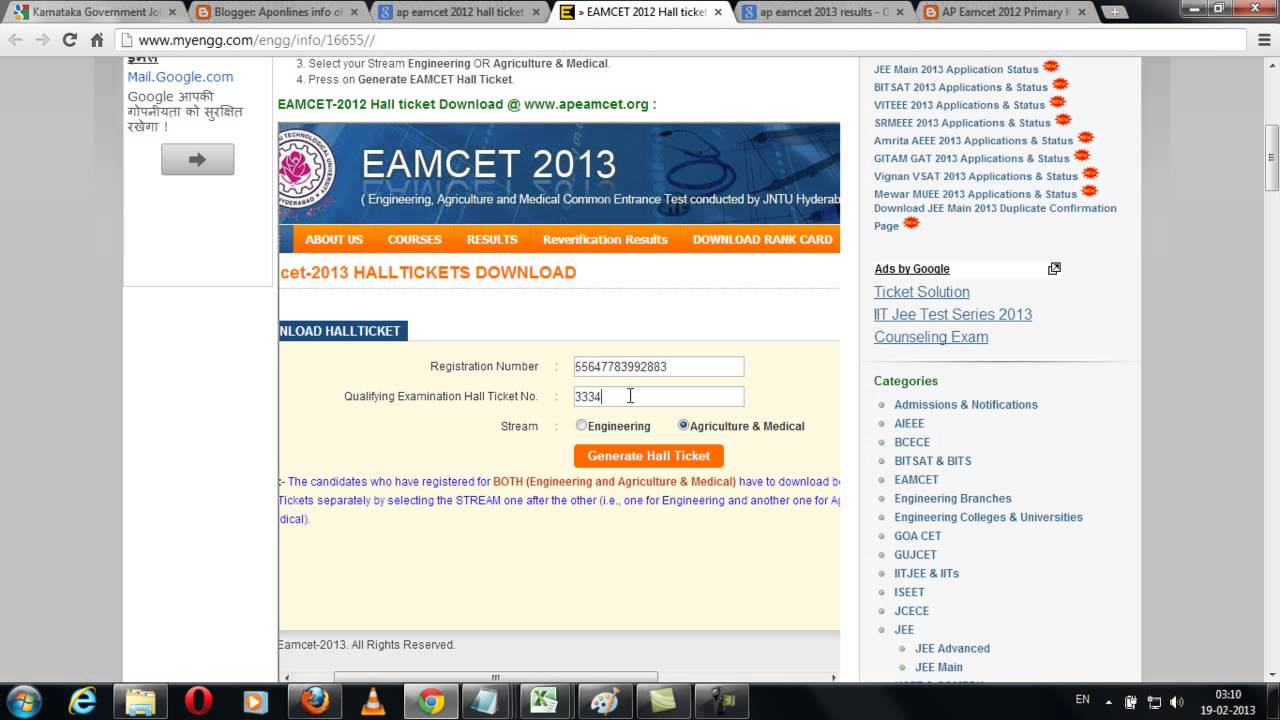Screen dimensions: 1280x720
Task: Open Counseling Exam ad link
Action: point(931,337)
